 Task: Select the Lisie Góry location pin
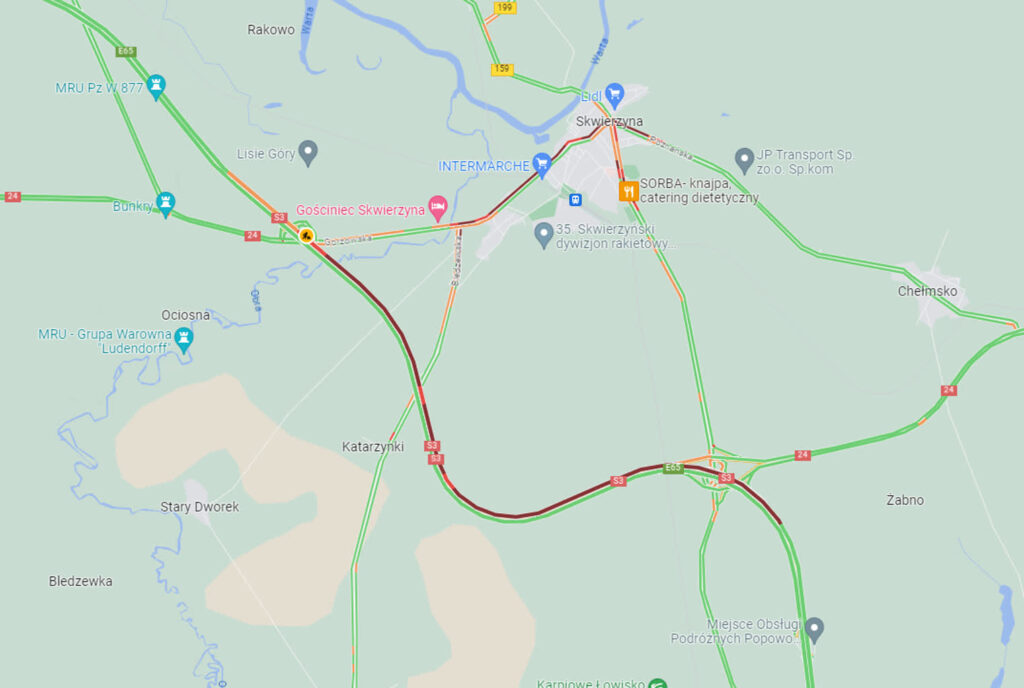tap(308, 153)
